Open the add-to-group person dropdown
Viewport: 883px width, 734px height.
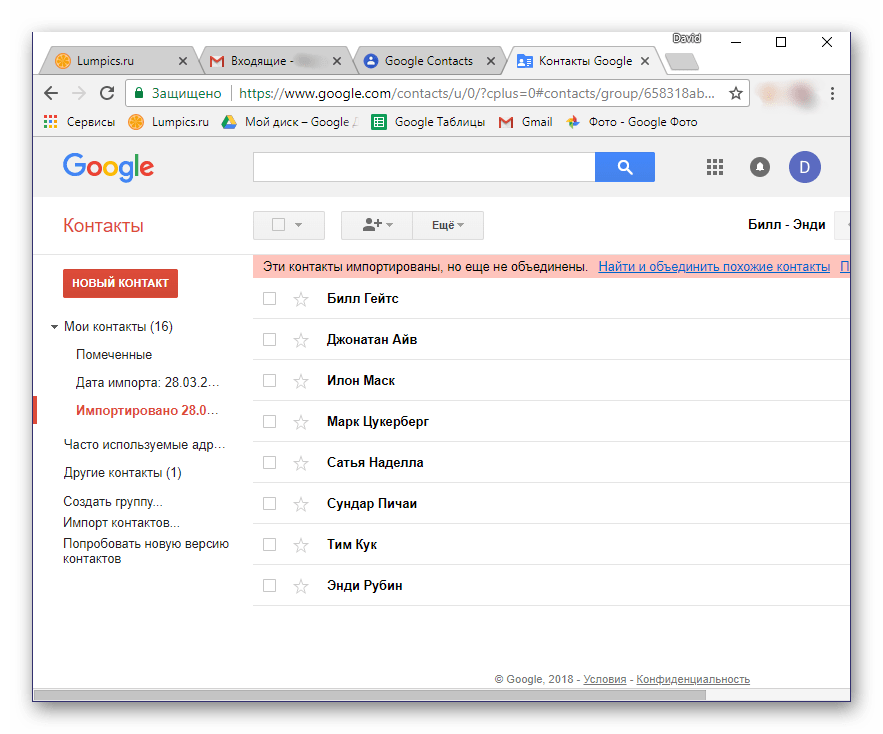click(377, 225)
